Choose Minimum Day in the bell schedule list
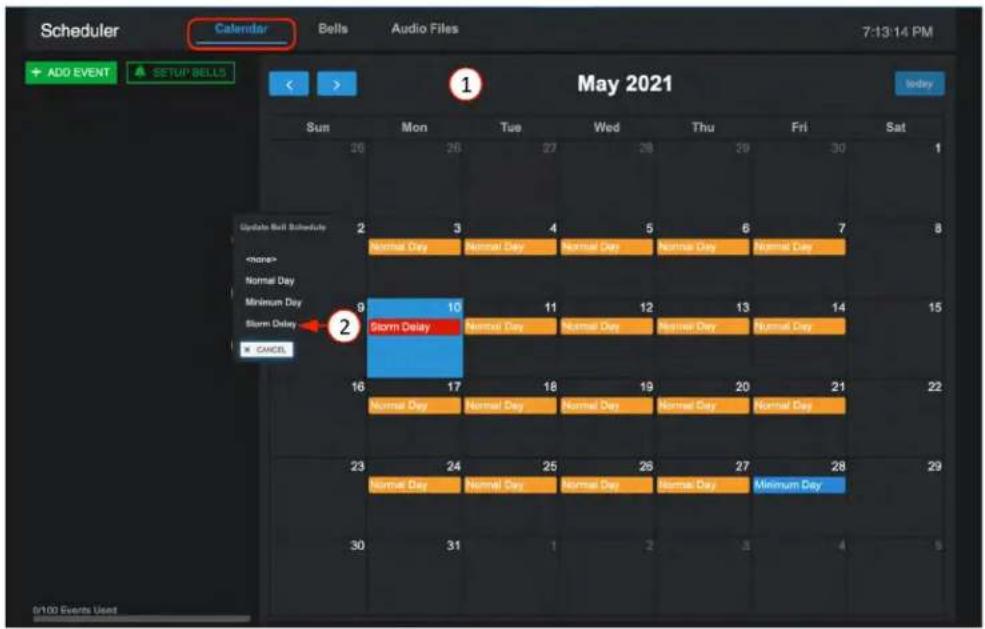This screenshot has width=985, height=629. tap(273, 302)
